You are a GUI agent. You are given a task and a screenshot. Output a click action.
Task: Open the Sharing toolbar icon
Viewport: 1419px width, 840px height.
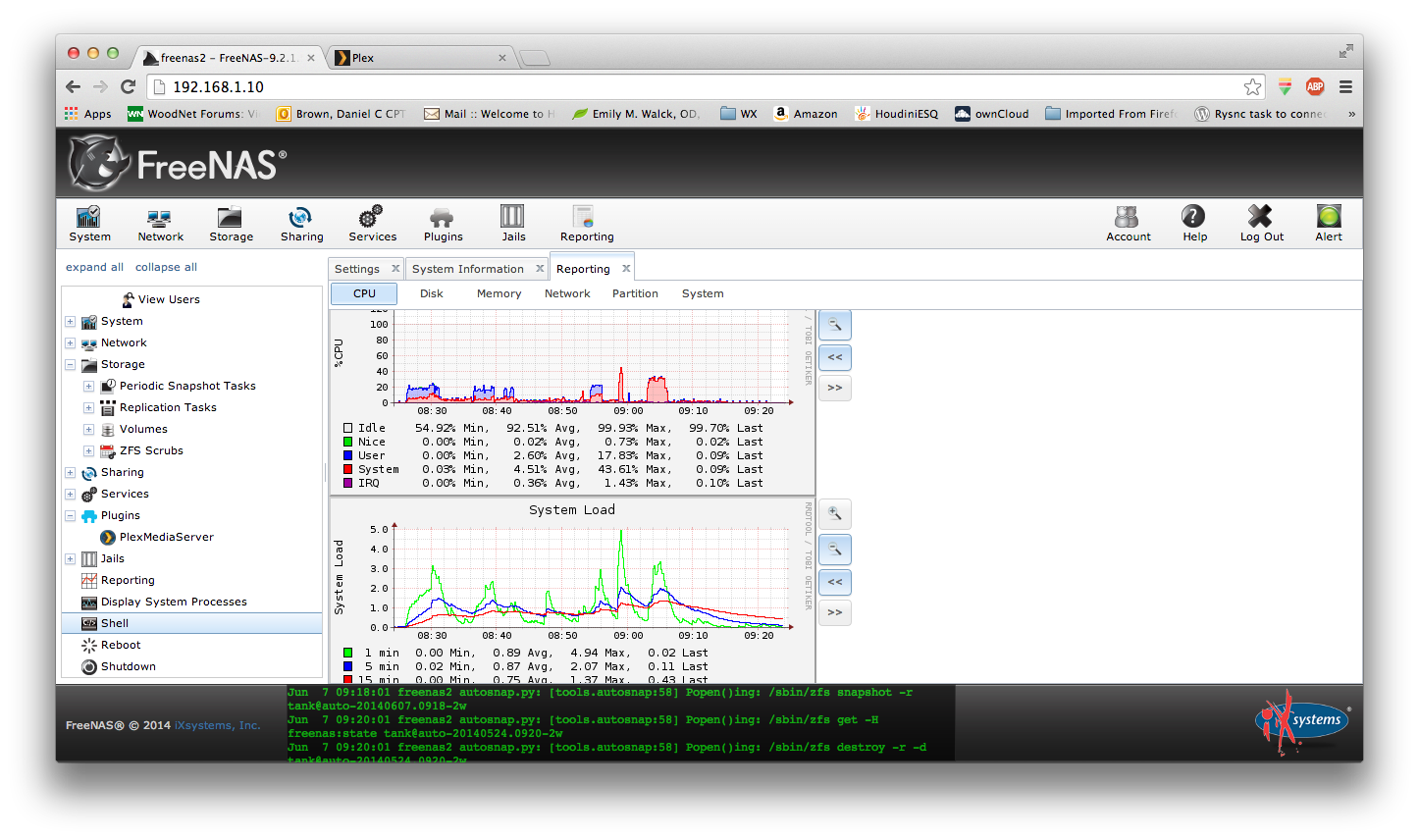point(301,223)
